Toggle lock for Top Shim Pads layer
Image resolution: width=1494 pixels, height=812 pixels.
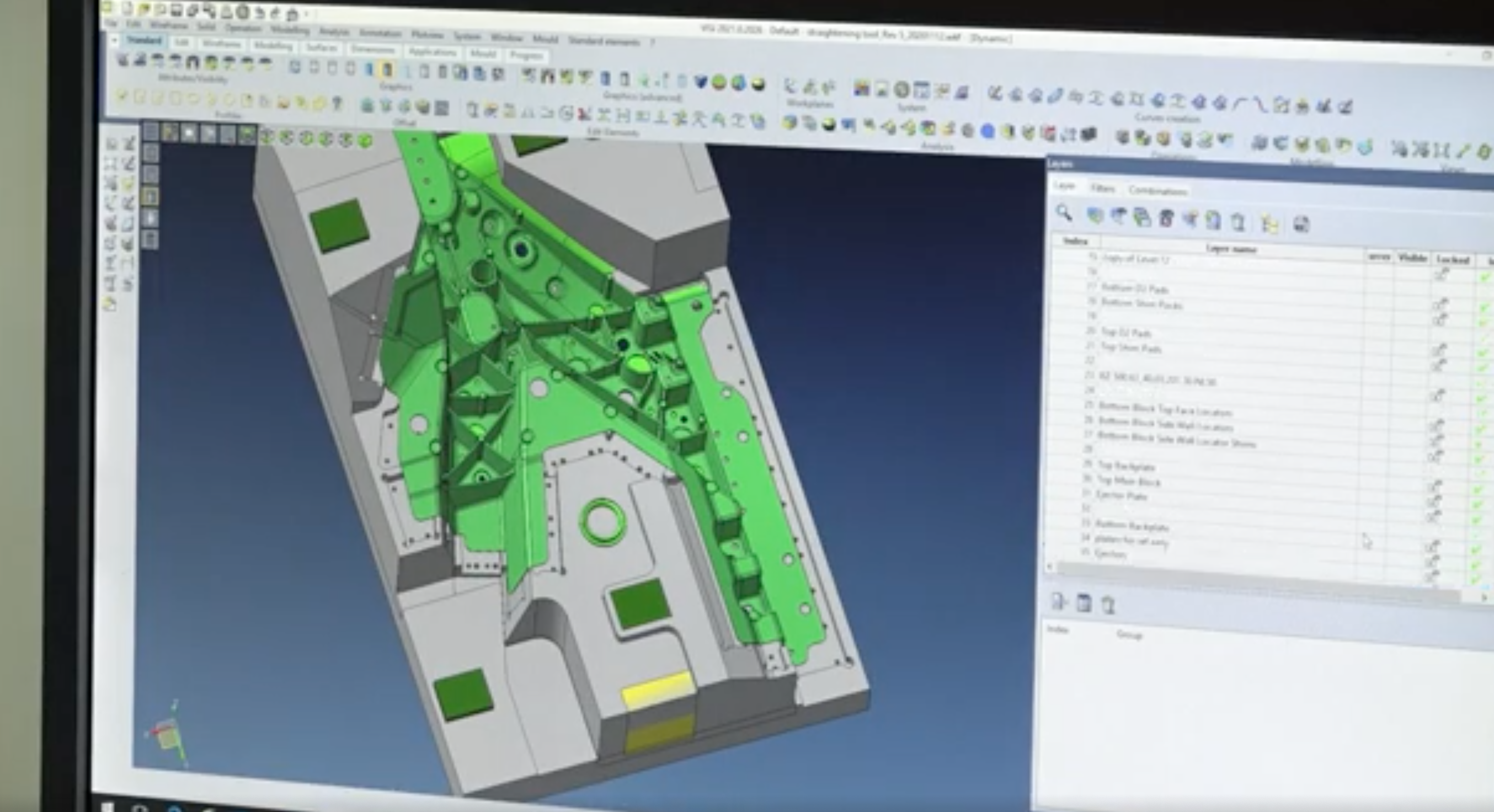pyautogui.click(x=1439, y=350)
